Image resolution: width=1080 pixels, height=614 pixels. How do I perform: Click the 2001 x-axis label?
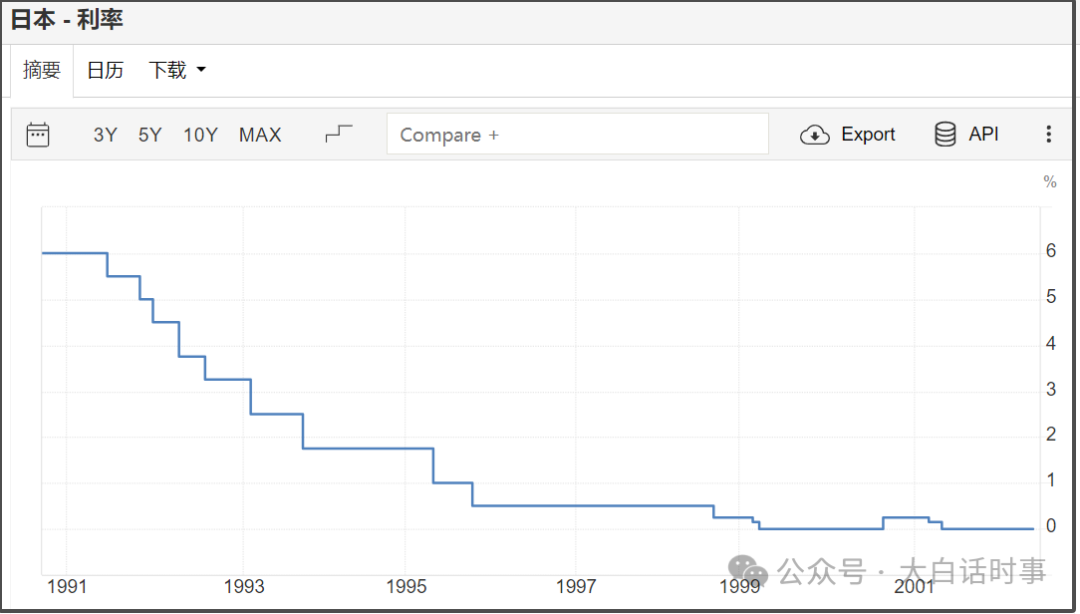point(914,586)
